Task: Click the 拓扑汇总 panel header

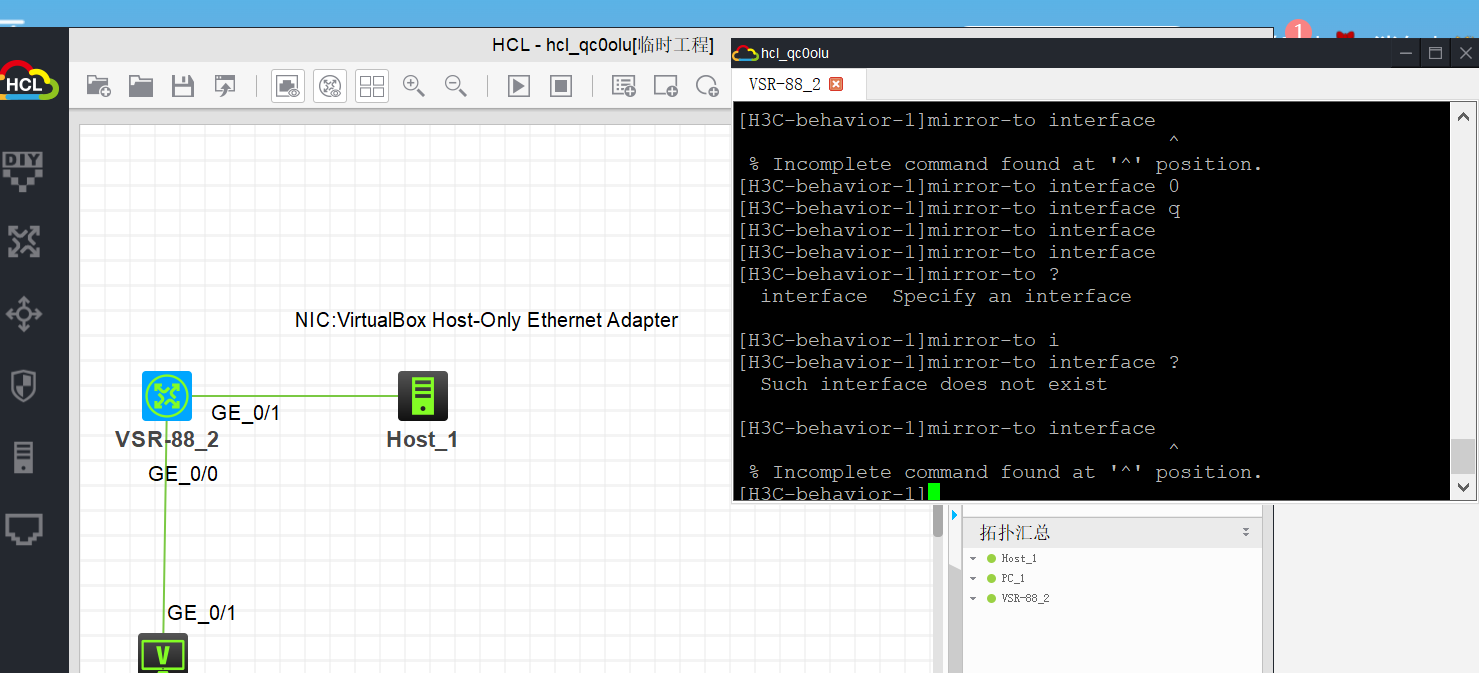Action: point(1111,532)
